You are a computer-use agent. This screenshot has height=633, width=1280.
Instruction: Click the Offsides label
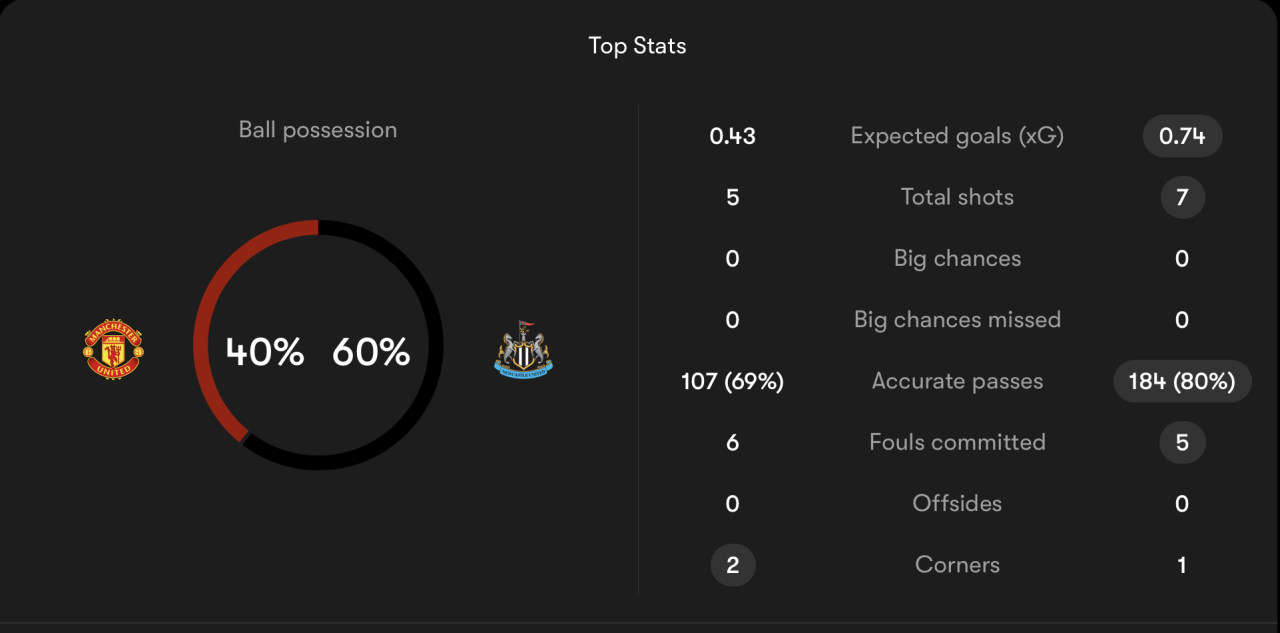pyautogui.click(x=957, y=504)
